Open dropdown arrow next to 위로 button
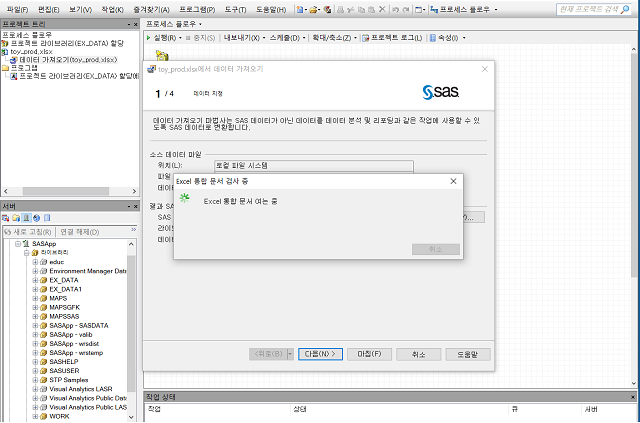This screenshot has height=423, width=640. 290,354
